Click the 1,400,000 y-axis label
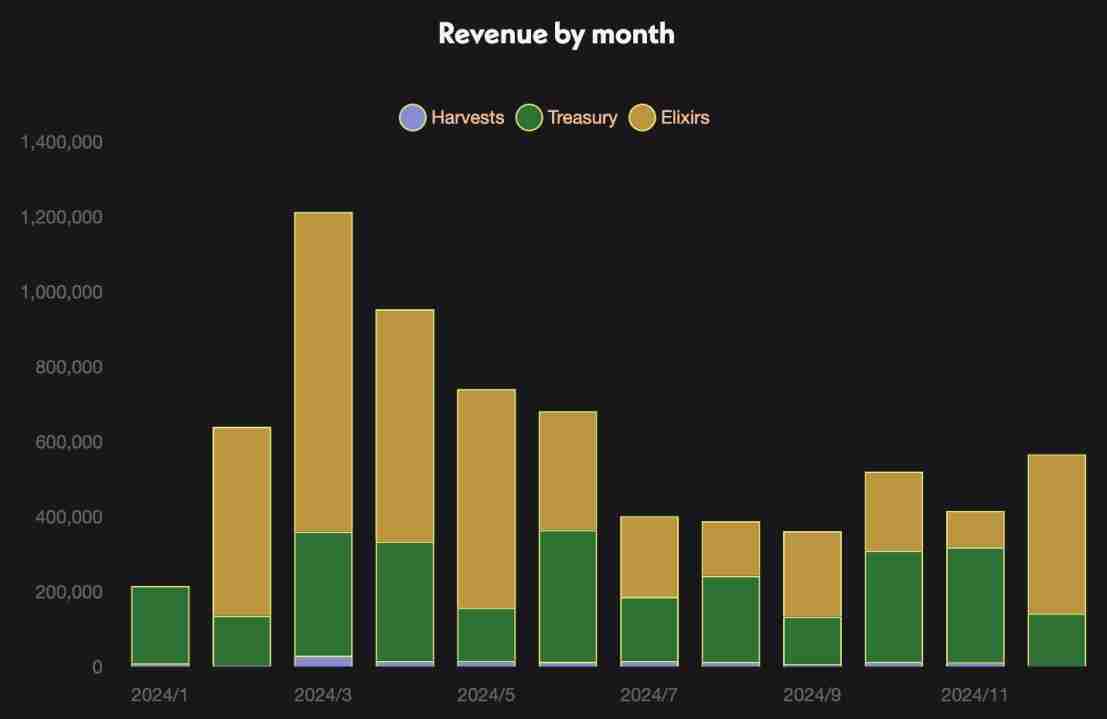 click(x=61, y=143)
